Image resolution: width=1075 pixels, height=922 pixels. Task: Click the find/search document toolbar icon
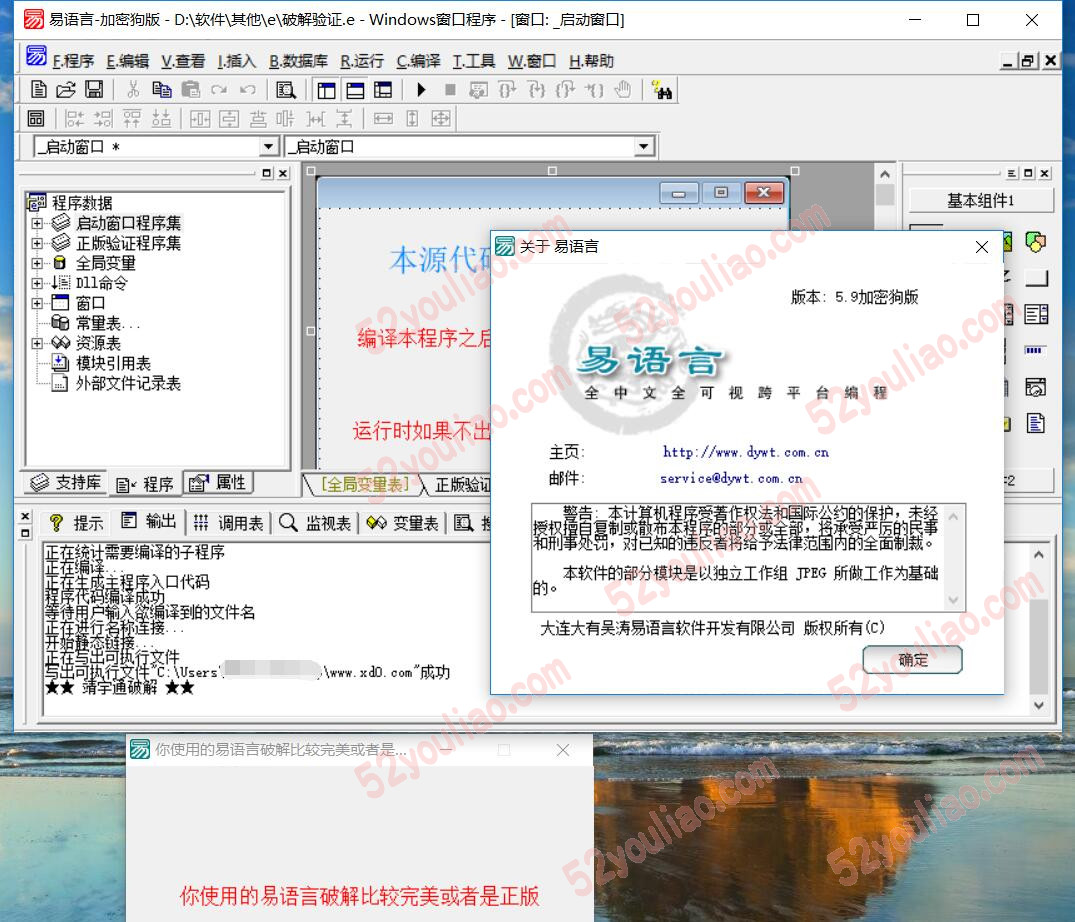pyautogui.click(x=285, y=90)
